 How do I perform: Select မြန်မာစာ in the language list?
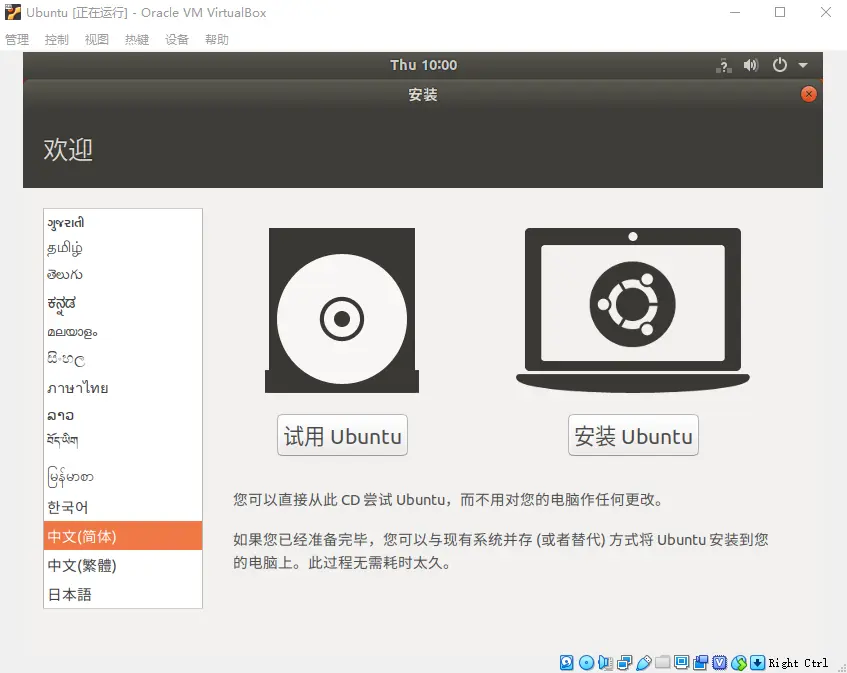tap(123, 476)
